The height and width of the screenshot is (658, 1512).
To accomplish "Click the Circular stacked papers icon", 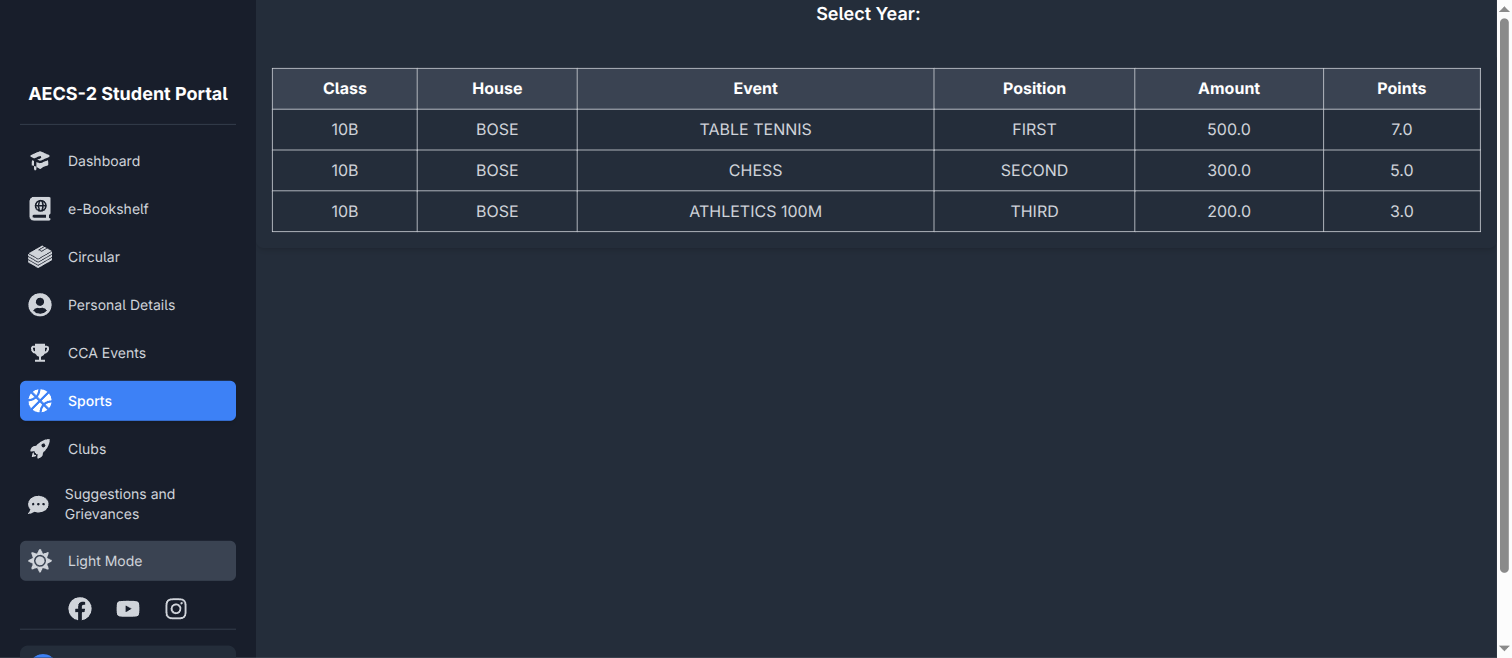I will pos(40,257).
